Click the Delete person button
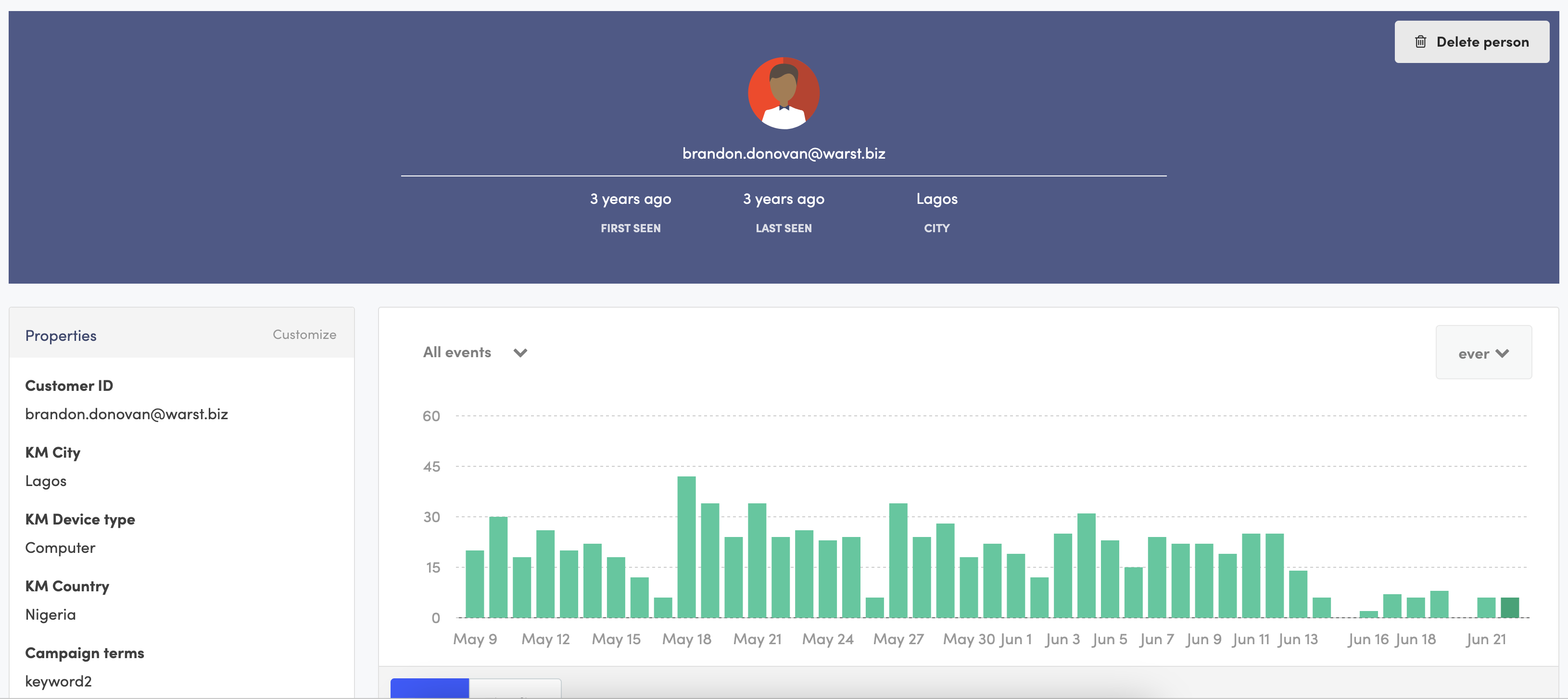Viewport: 1568px width, 699px height. pos(1472,41)
